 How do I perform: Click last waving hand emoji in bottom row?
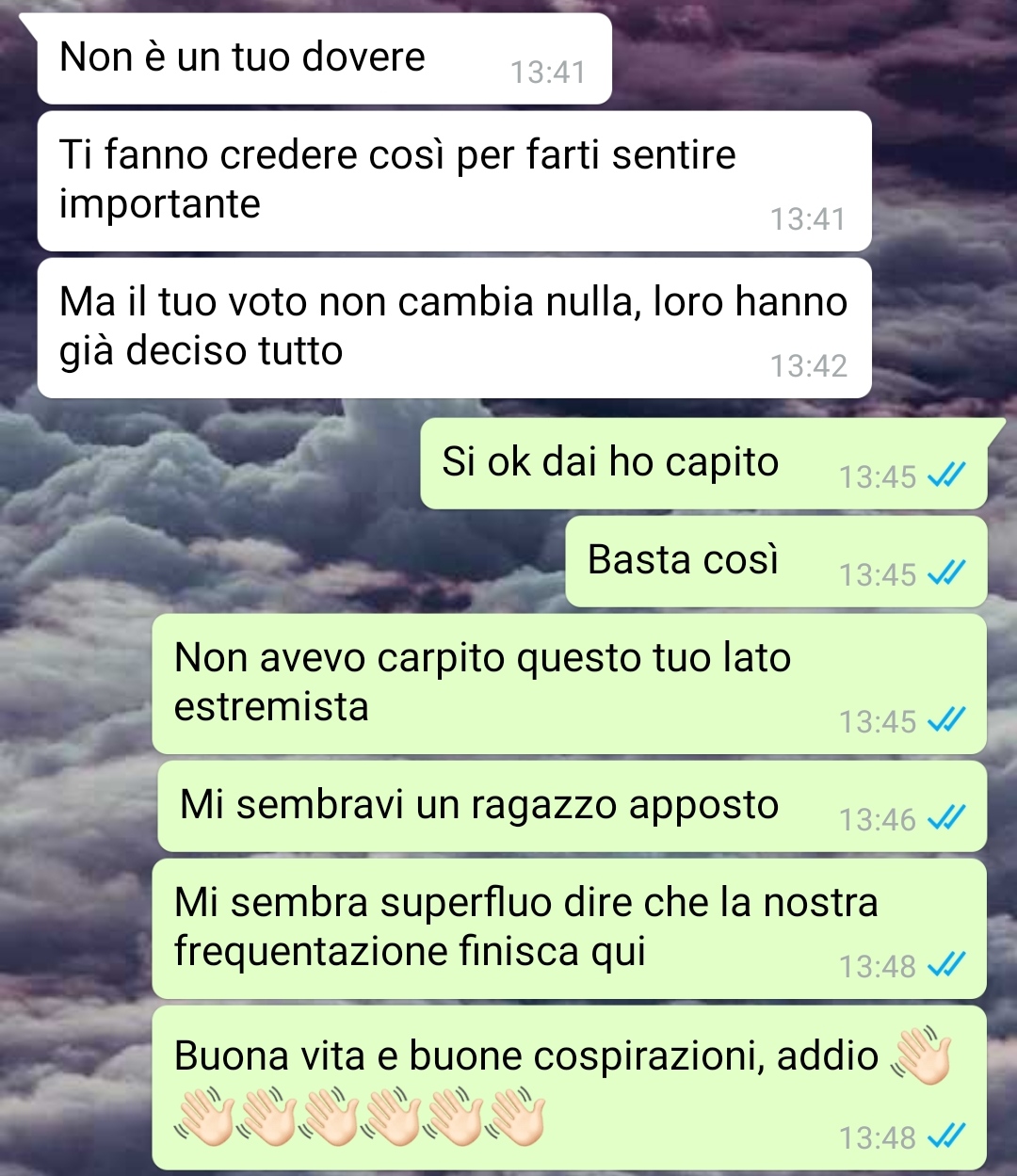pos(515,1116)
